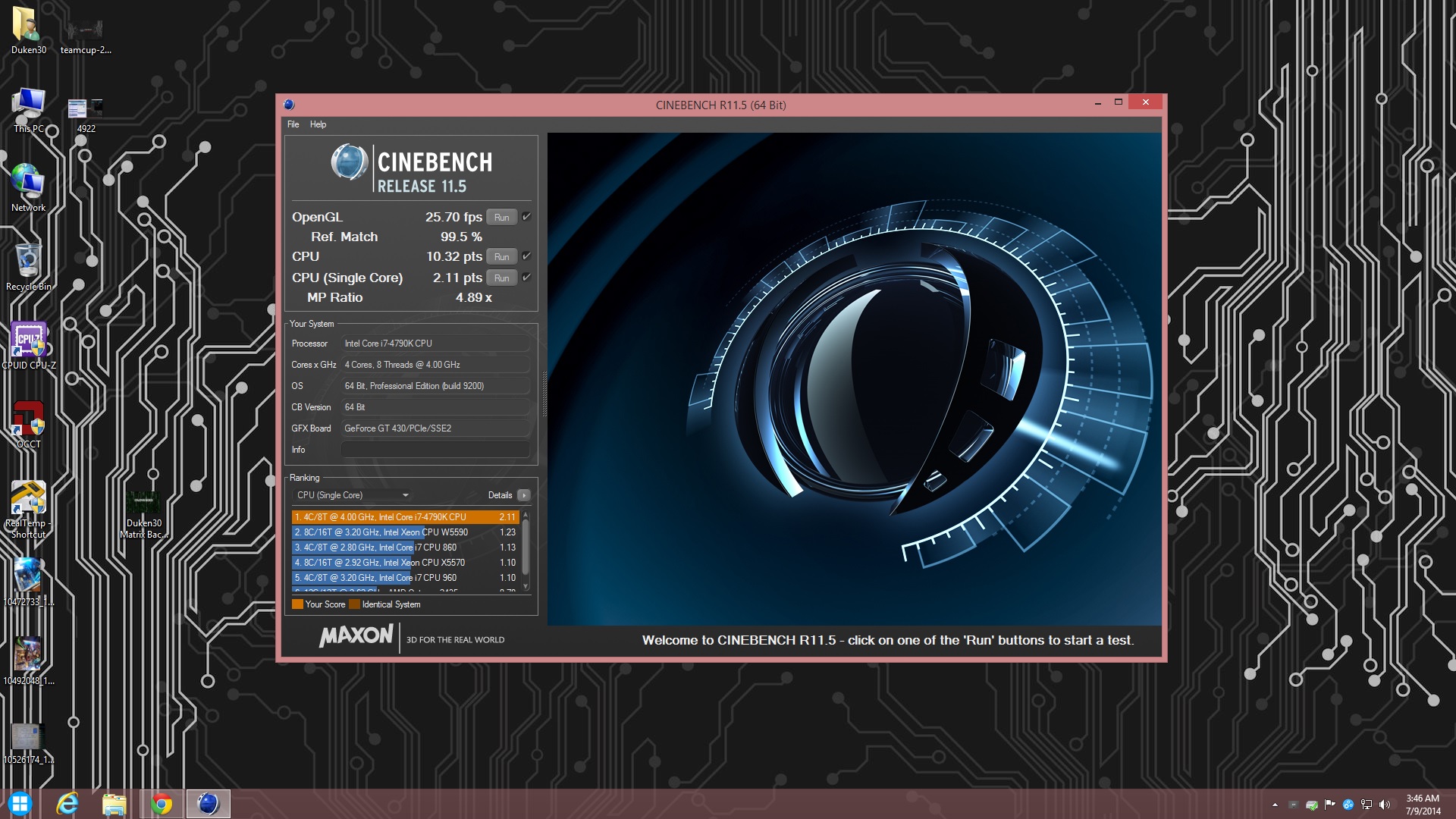
Task: Open Internet Explorer from taskbar
Action: pos(67,804)
